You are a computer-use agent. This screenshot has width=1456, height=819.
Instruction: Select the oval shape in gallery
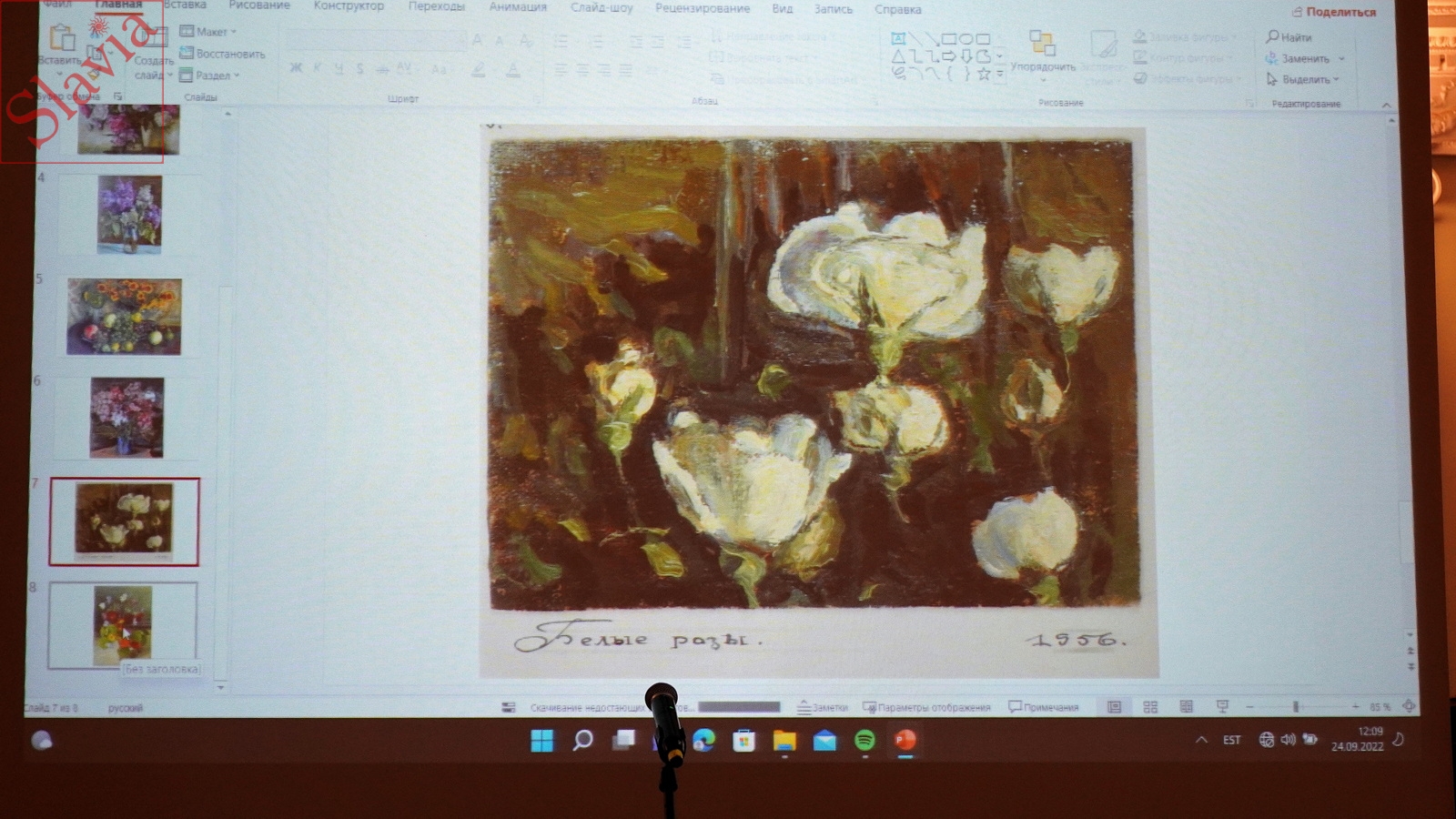[x=966, y=38]
